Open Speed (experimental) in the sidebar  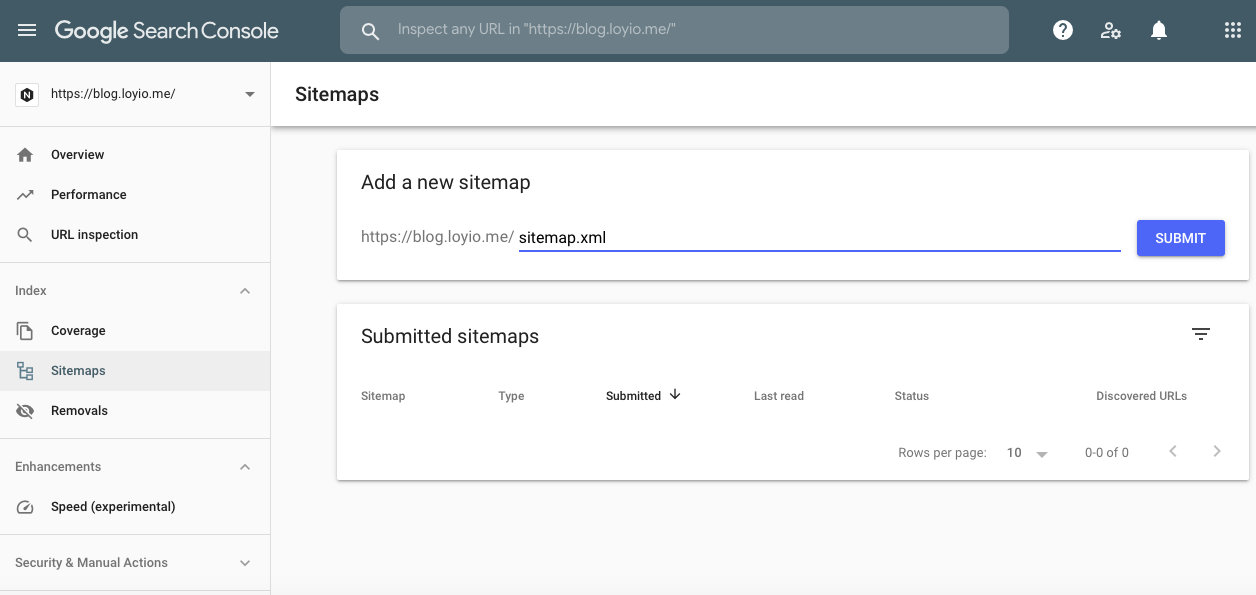click(135, 507)
